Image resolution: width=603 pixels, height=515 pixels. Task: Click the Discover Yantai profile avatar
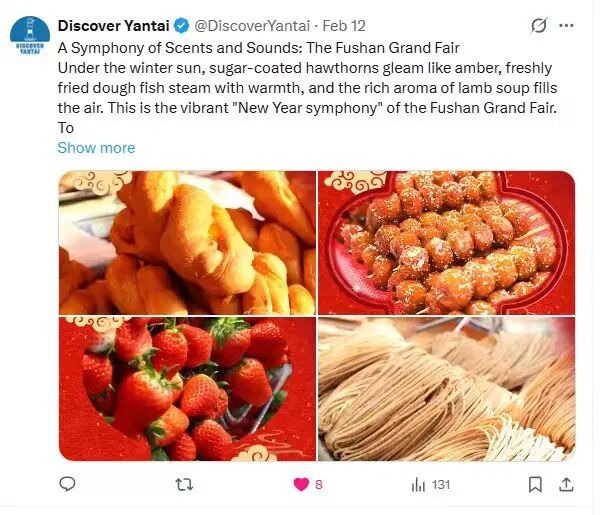[x=29, y=34]
